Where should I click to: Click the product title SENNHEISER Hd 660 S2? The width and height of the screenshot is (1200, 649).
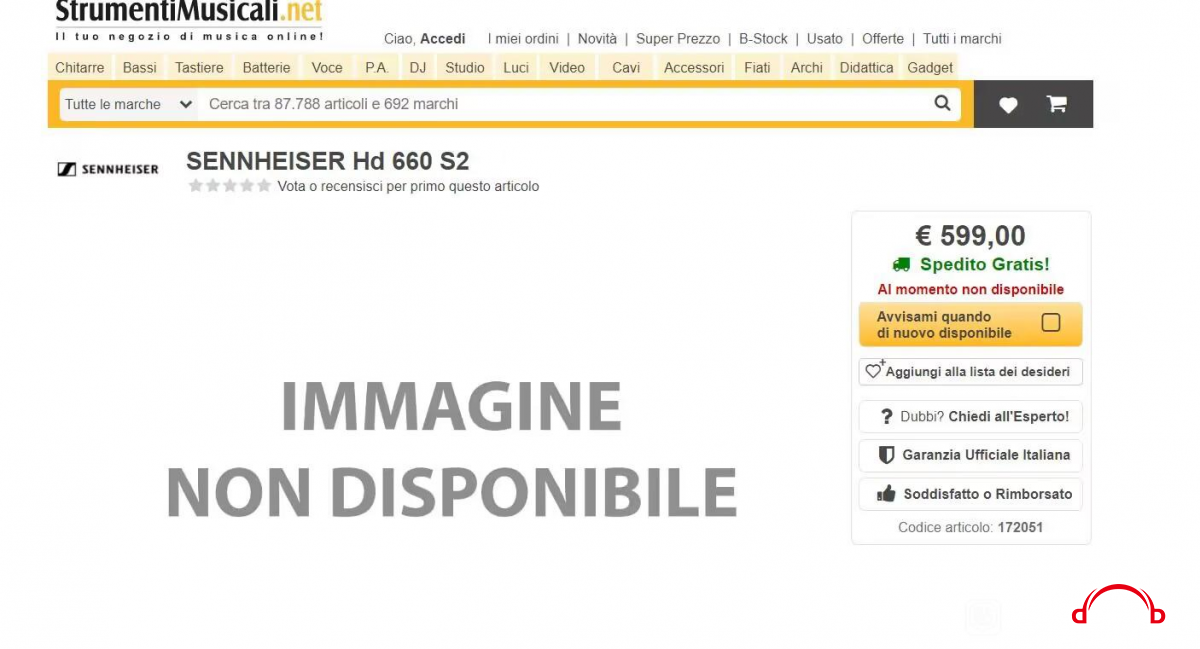[x=327, y=161]
